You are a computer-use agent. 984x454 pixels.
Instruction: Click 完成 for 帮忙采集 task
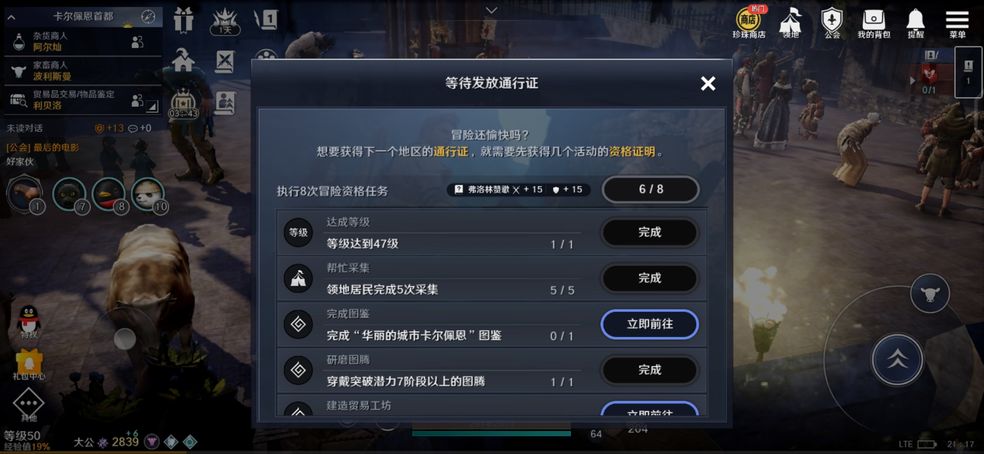(650, 278)
